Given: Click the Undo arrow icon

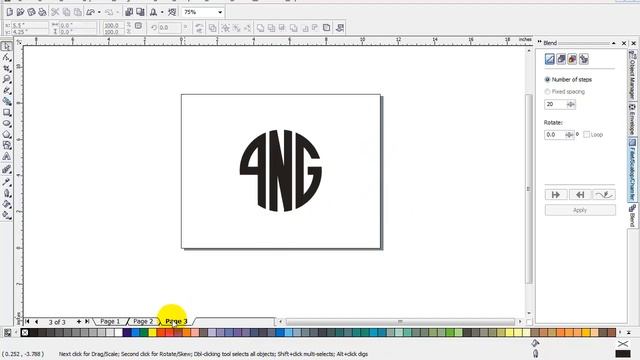Looking at the screenshot, I should (91, 12).
